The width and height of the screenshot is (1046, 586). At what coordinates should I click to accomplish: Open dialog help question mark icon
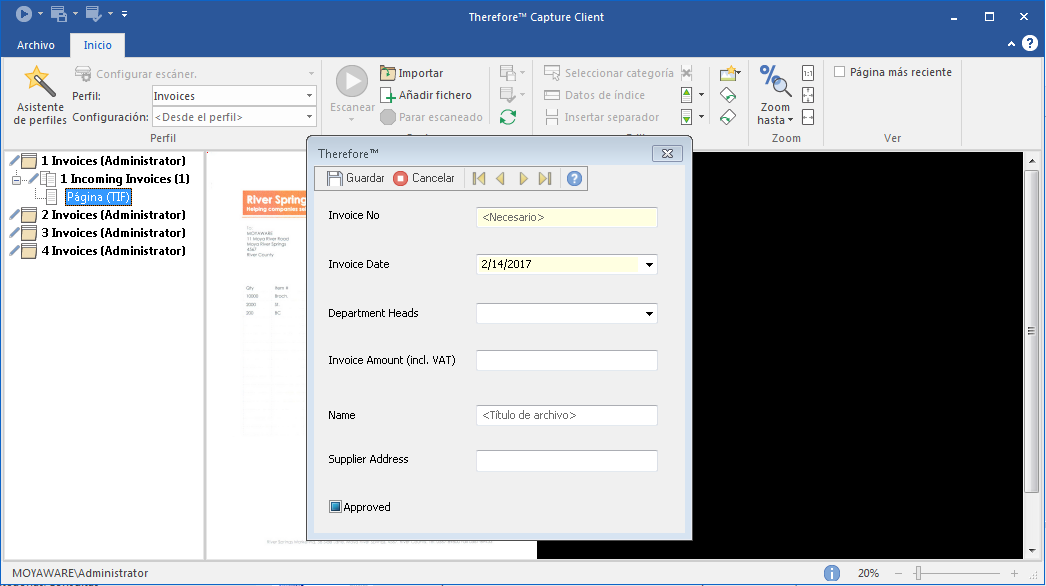[574, 178]
